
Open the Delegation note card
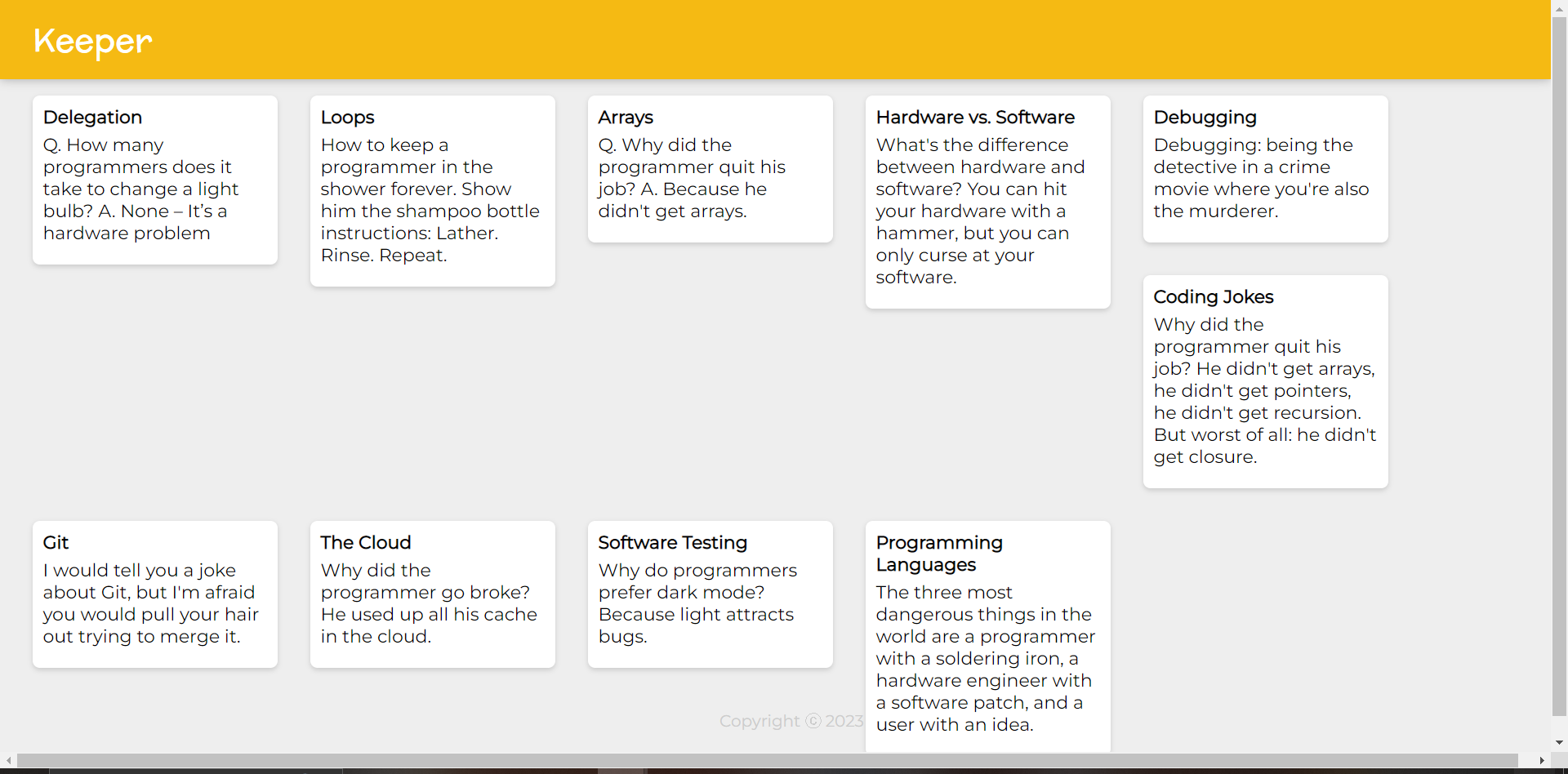pyautogui.click(x=155, y=180)
